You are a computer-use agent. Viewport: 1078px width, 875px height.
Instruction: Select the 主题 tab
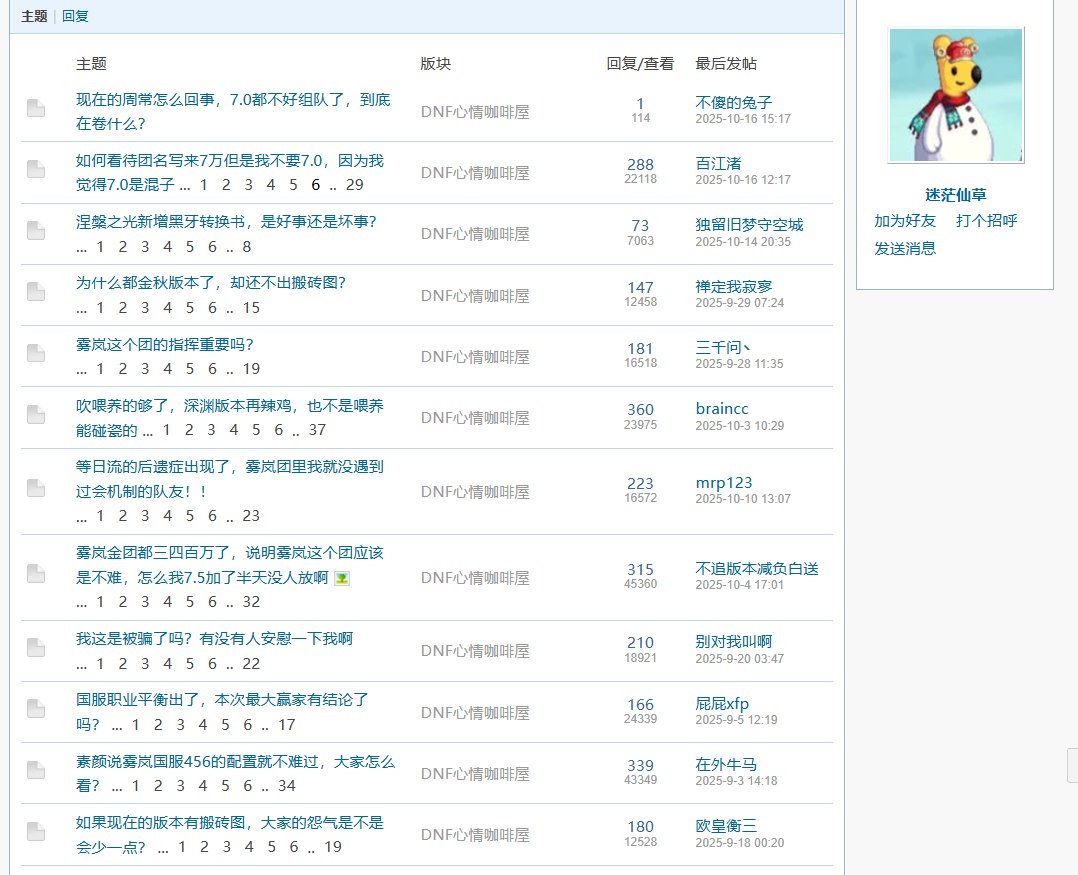(34, 16)
